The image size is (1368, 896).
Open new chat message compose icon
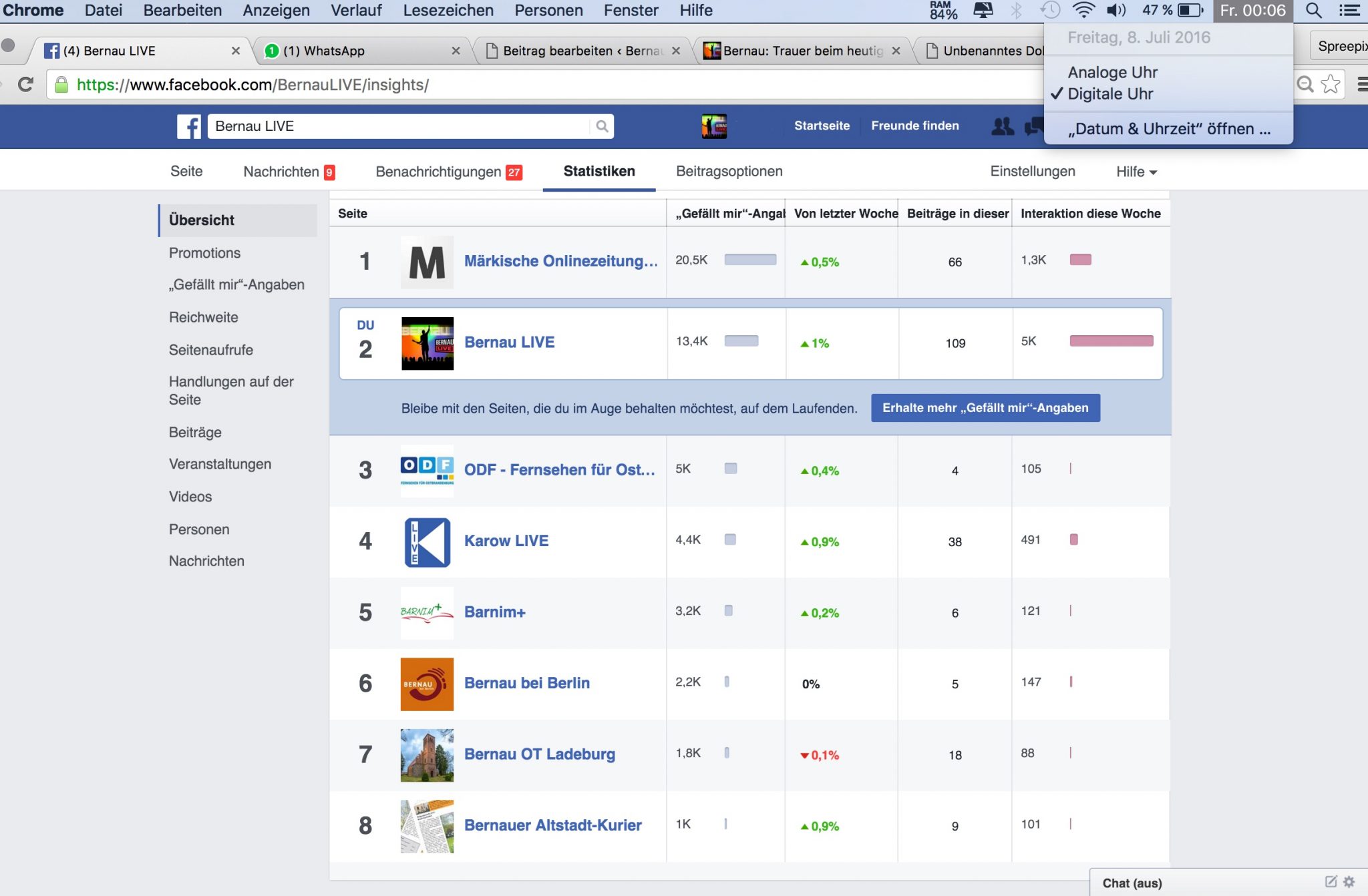[x=1331, y=882]
